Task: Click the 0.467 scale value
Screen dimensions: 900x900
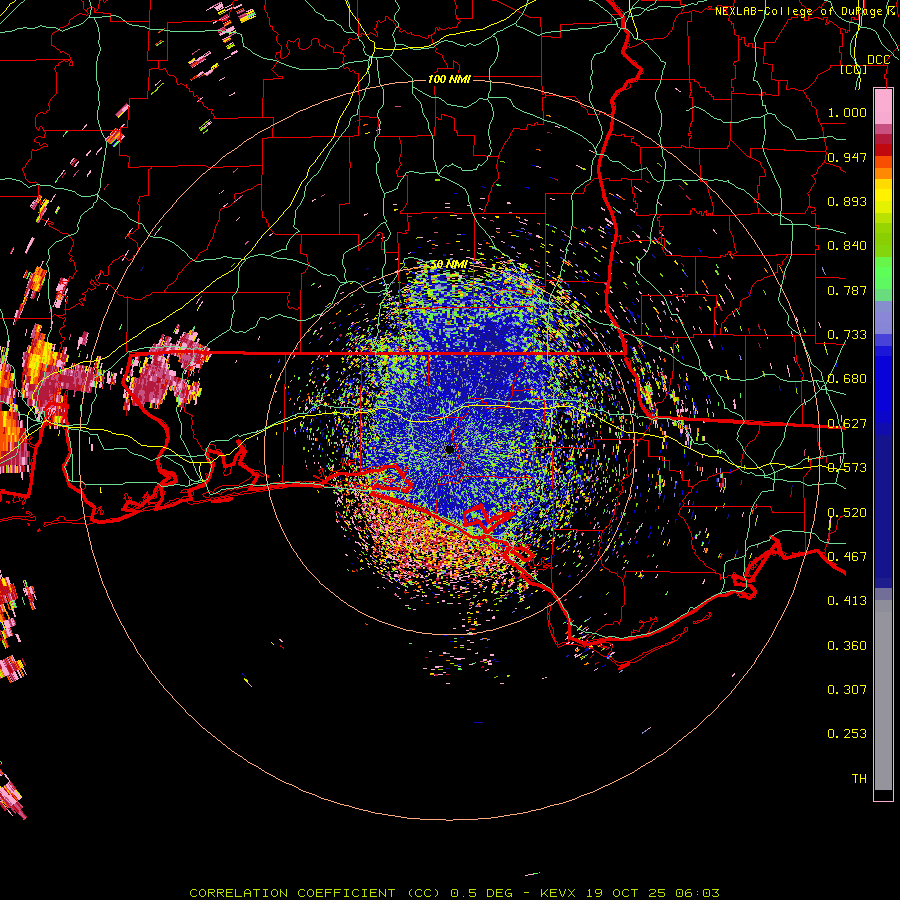Action: (847, 557)
